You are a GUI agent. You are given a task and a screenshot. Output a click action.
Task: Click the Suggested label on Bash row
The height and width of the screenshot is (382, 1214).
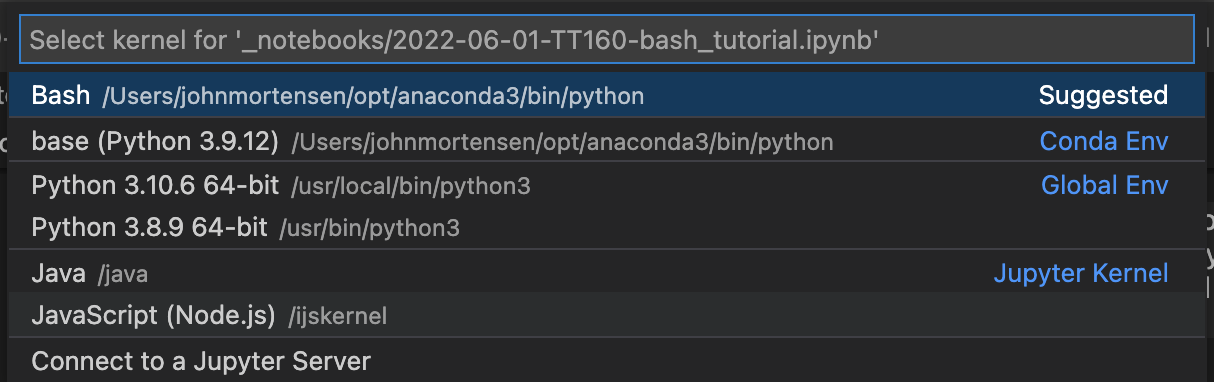[1103, 96]
